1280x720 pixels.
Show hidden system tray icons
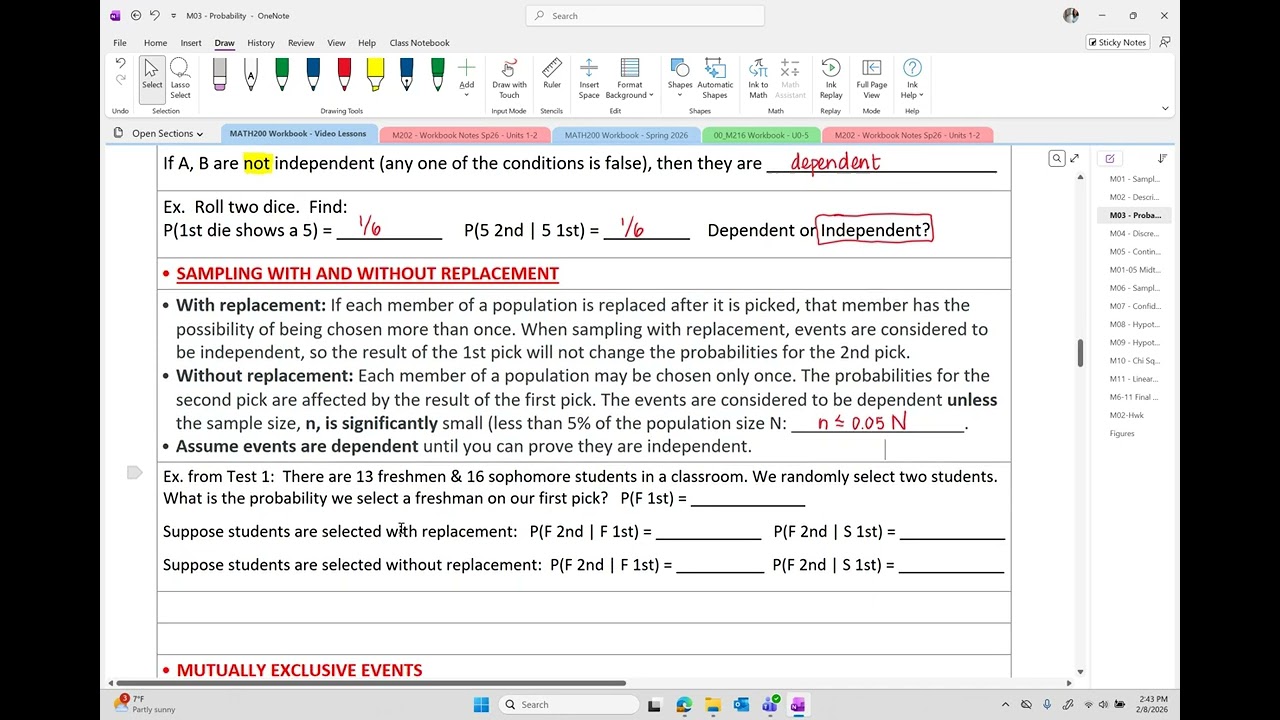[x=1006, y=704]
